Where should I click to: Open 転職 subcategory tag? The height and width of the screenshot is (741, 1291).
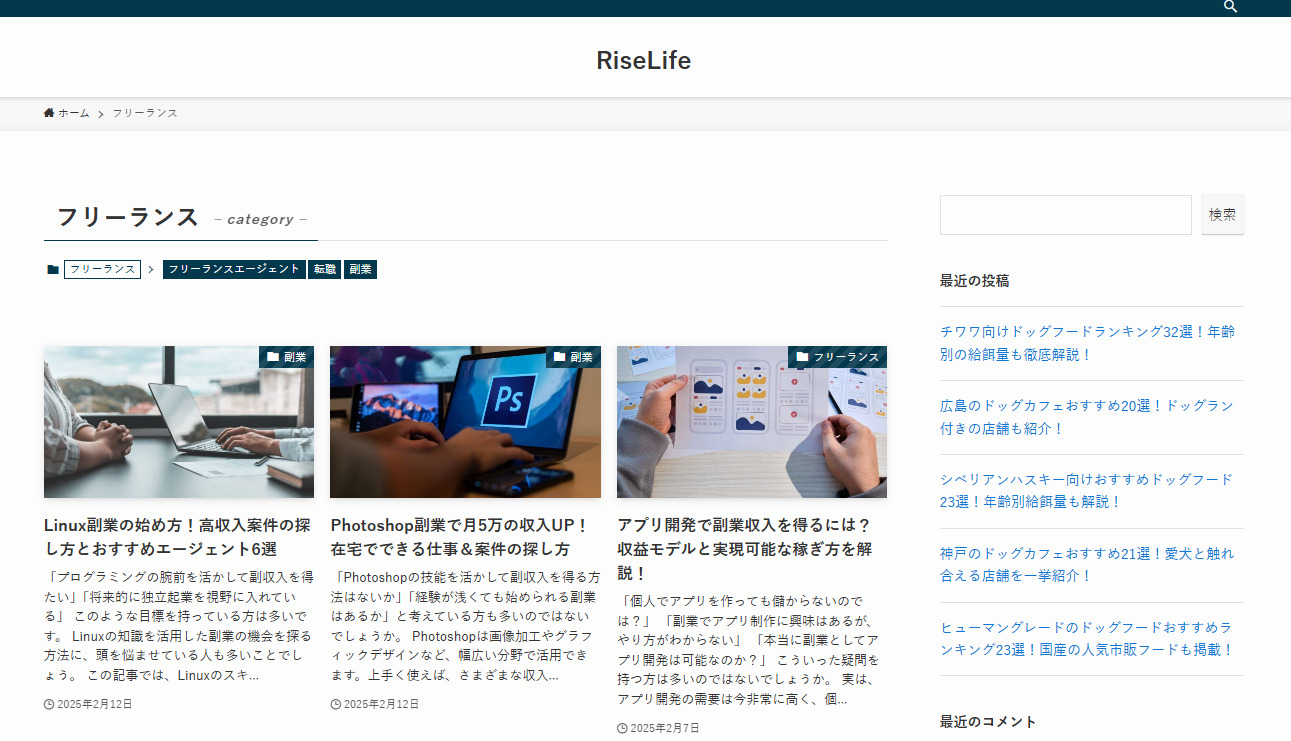[x=324, y=270]
